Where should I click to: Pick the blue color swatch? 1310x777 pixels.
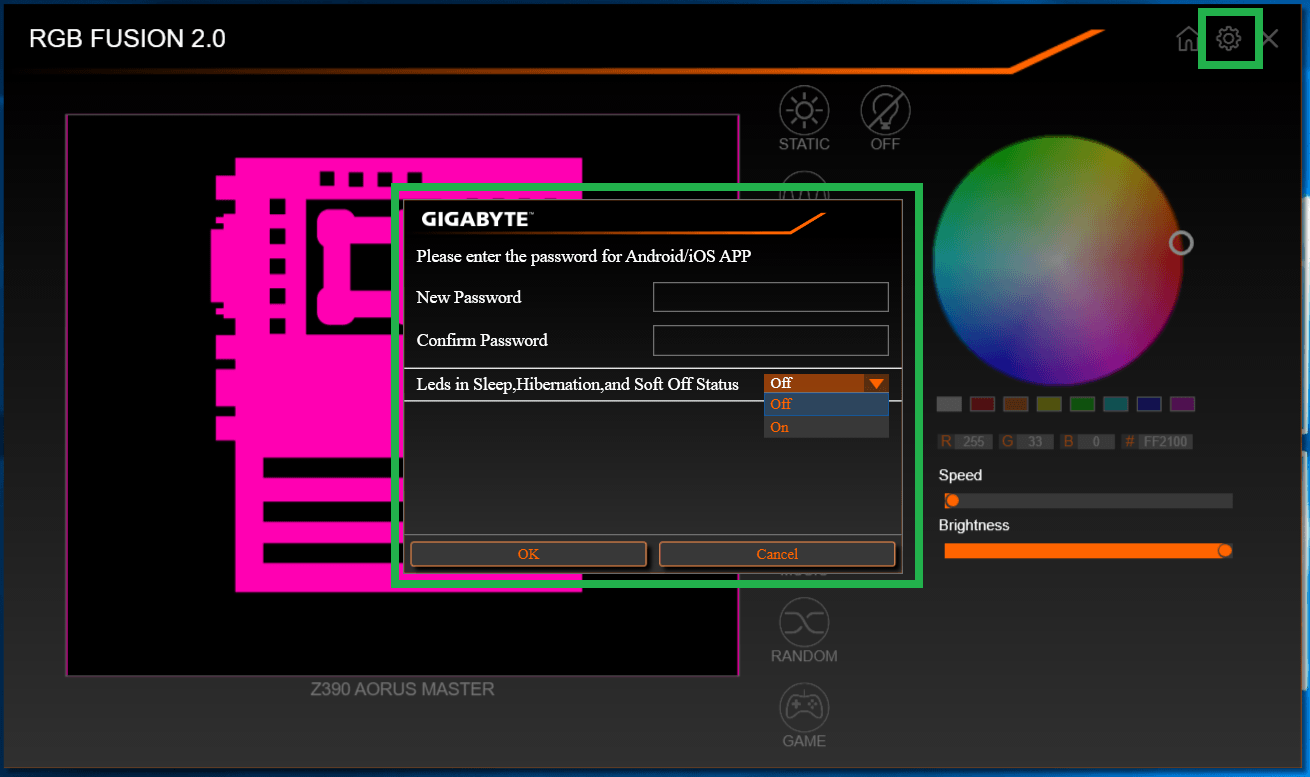(x=1149, y=404)
